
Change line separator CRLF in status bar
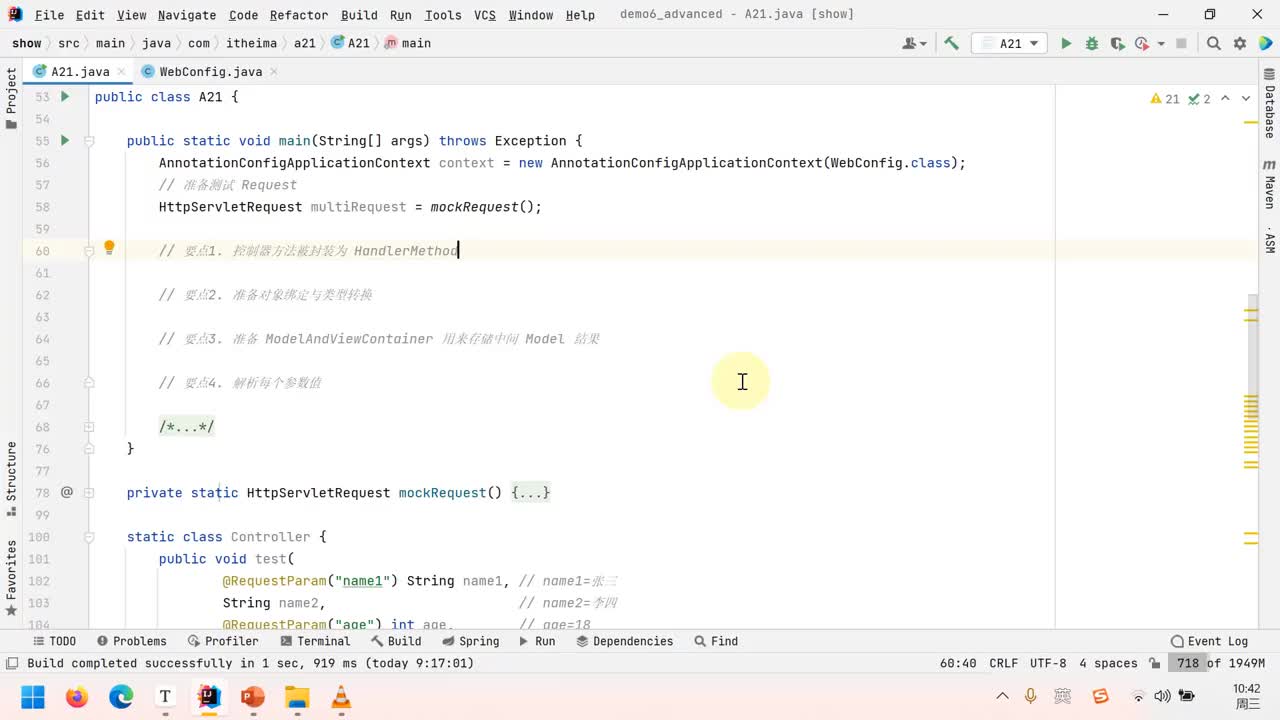click(x=1003, y=663)
